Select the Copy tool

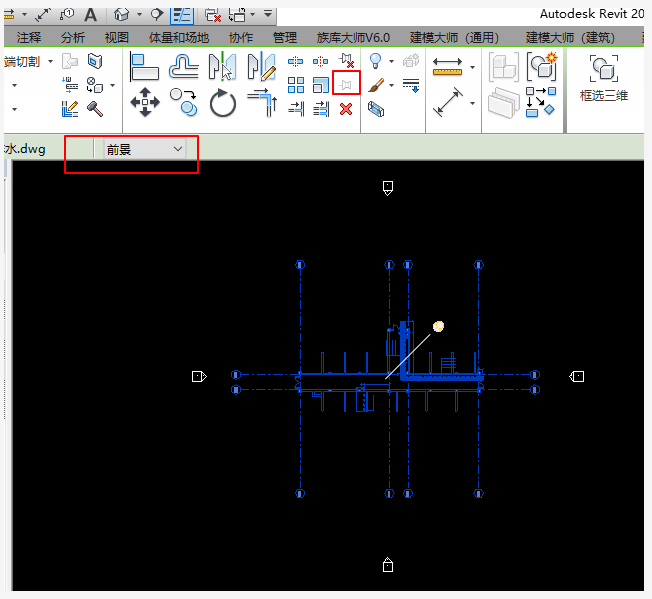pyautogui.click(x=183, y=102)
